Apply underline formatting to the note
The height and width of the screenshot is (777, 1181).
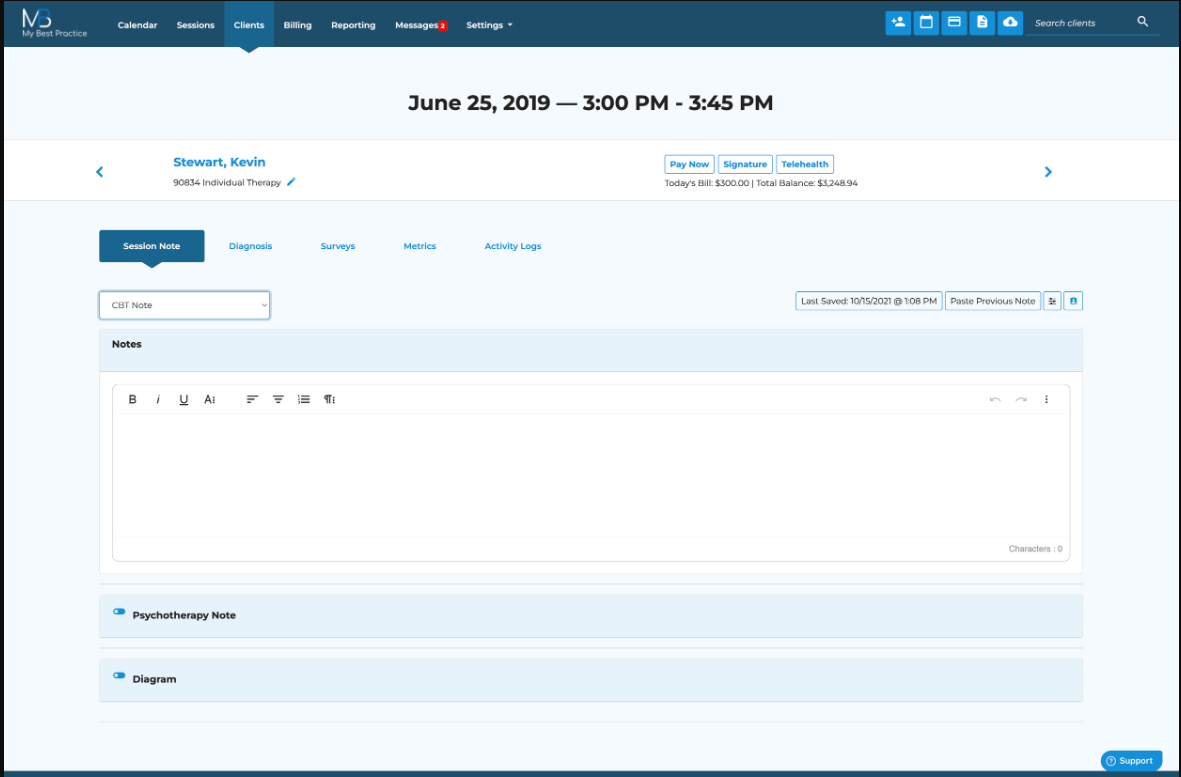click(x=183, y=399)
